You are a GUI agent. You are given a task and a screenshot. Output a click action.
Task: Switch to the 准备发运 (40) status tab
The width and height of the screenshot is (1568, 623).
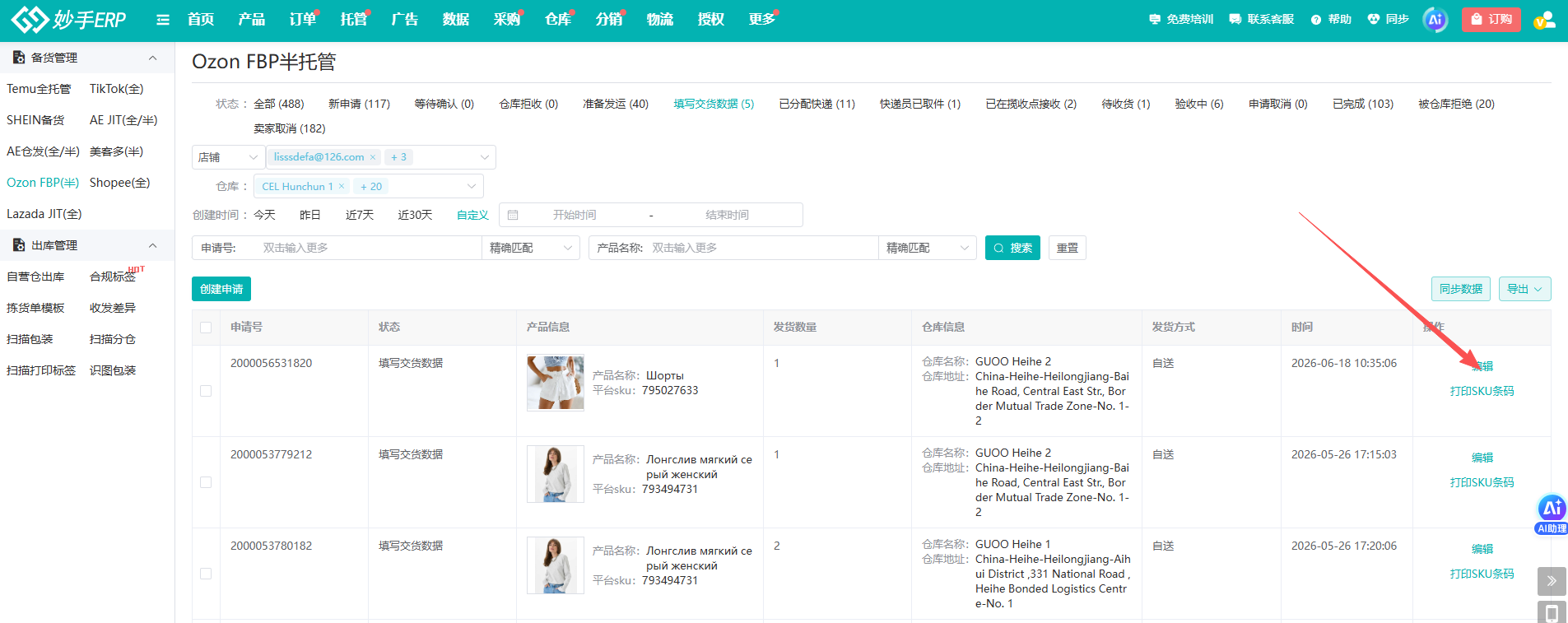tap(616, 104)
